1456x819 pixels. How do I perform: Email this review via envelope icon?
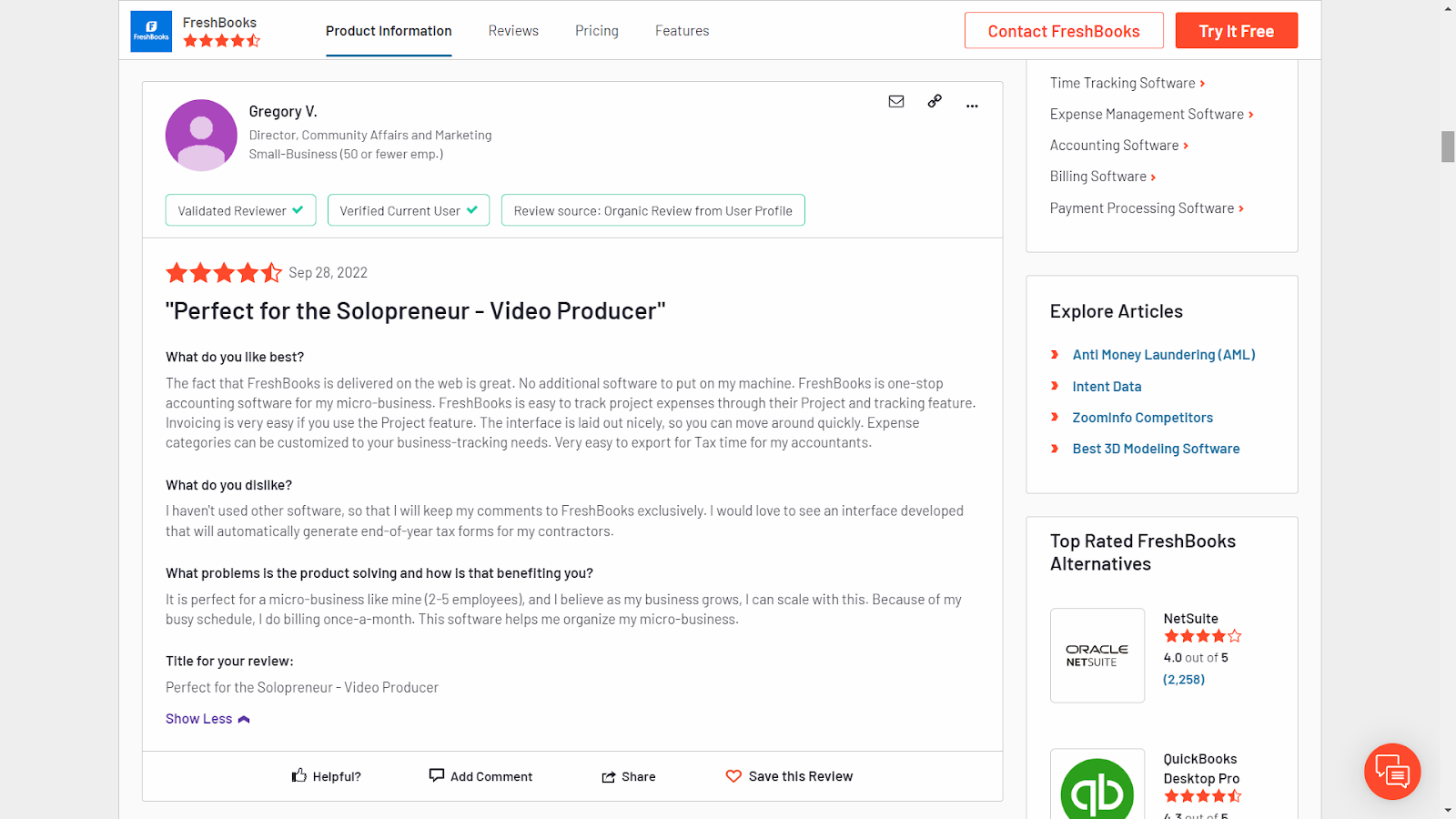[x=896, y=101]
